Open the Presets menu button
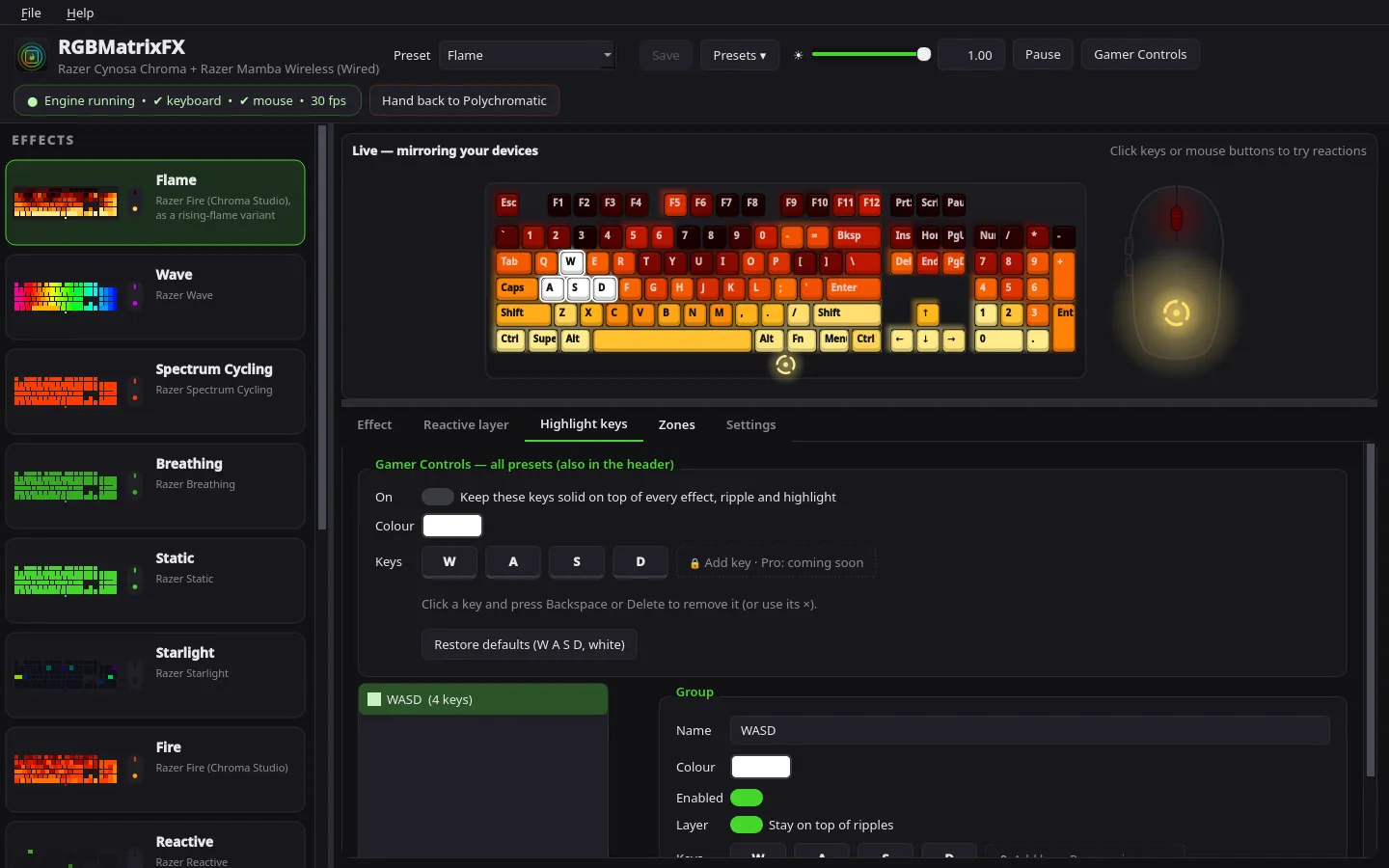1389x868 pixels. [740, 55]
